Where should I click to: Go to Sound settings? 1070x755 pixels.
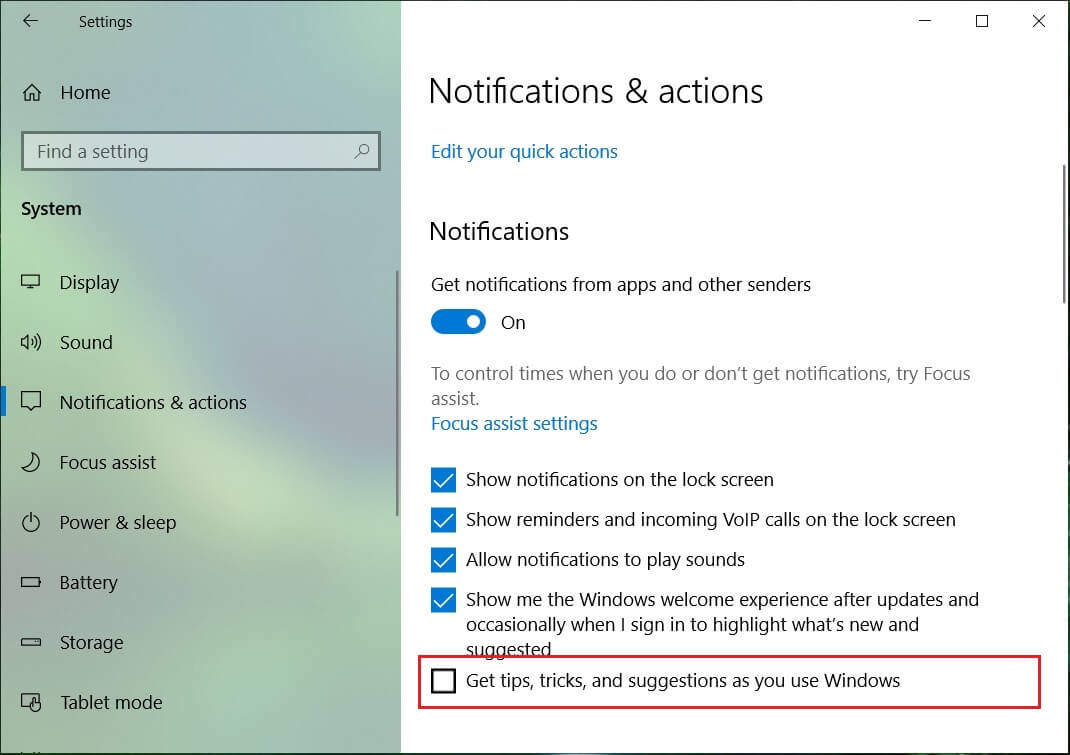(86, 342)
